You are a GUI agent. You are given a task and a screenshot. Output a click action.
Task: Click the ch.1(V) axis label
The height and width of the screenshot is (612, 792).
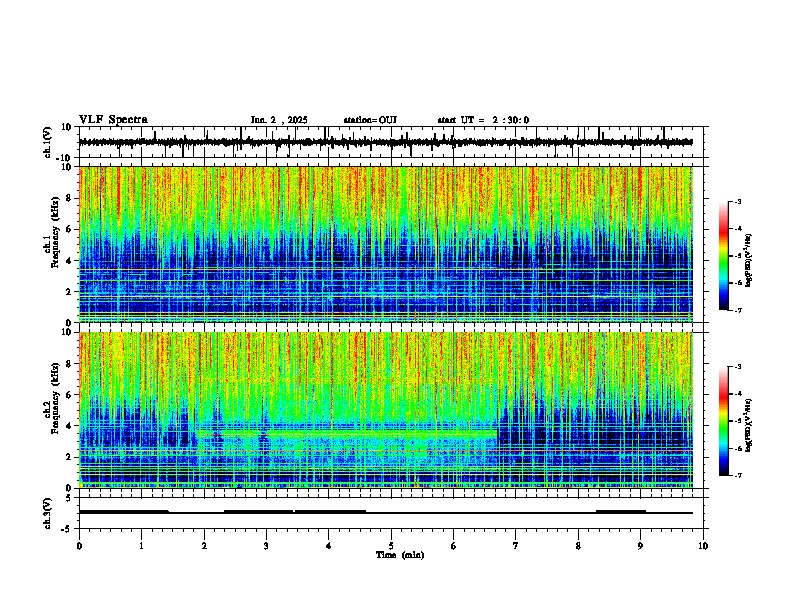(x=48, y=142)
